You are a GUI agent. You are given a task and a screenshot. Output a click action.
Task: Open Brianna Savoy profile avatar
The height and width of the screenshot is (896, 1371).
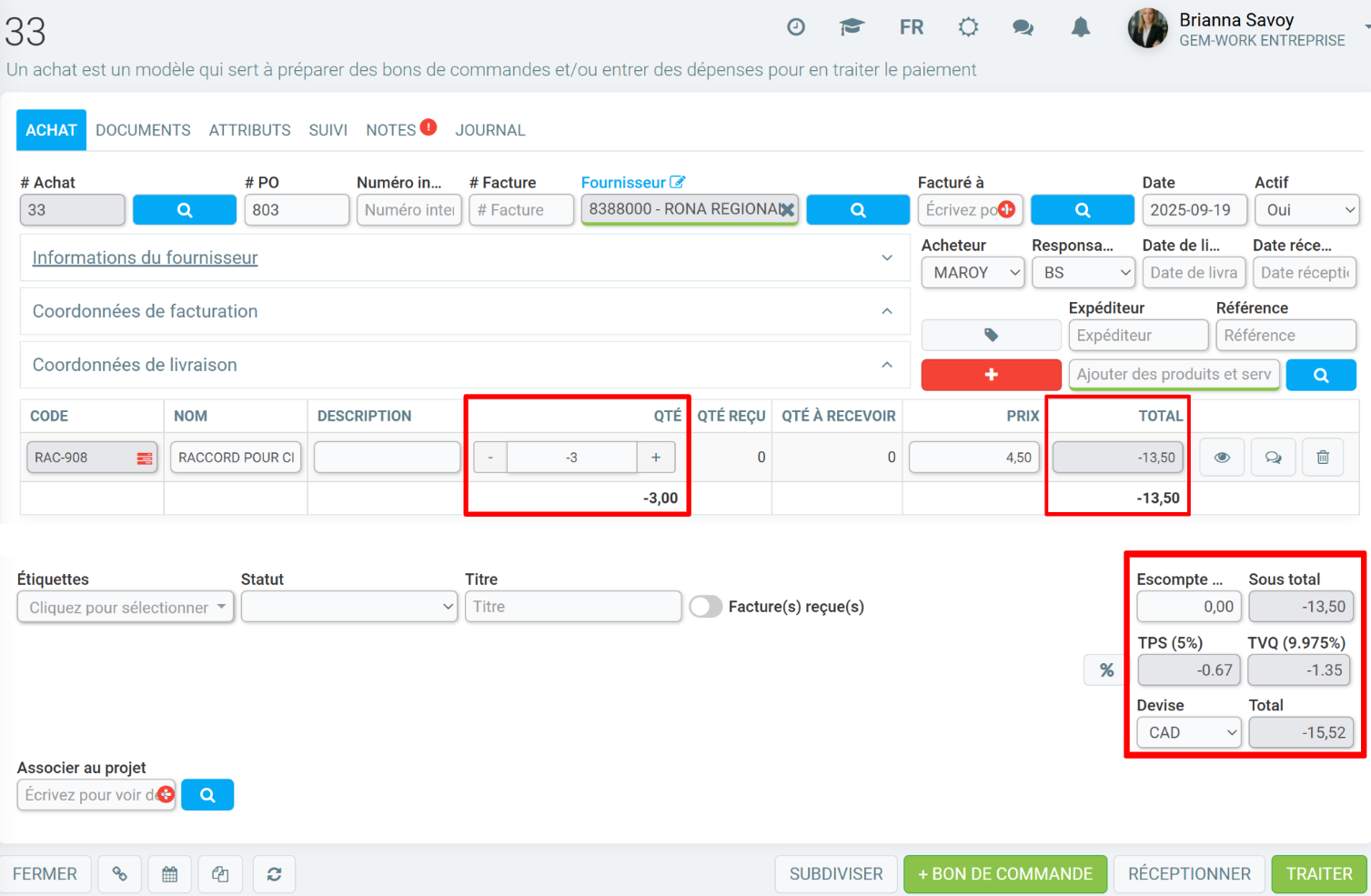(x=1147, y=28)
